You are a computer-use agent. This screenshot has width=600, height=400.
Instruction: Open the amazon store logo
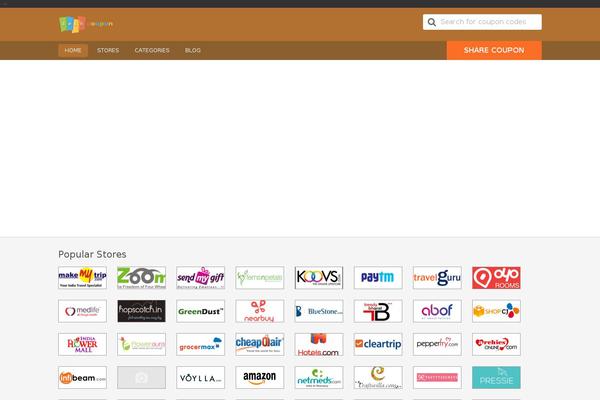[x=260, y=377]
